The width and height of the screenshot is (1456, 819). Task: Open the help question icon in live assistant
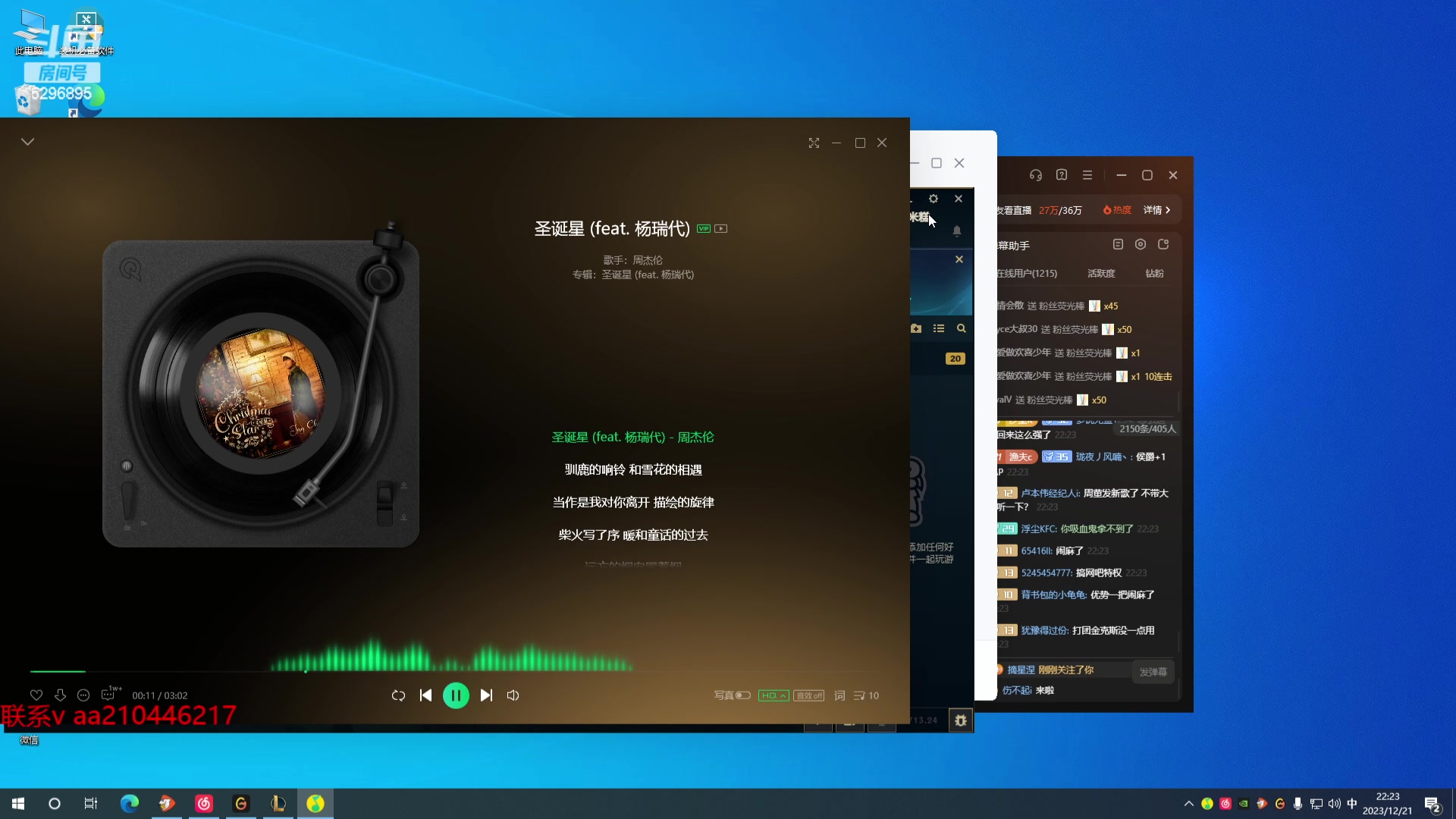[x=1062, y=175]
